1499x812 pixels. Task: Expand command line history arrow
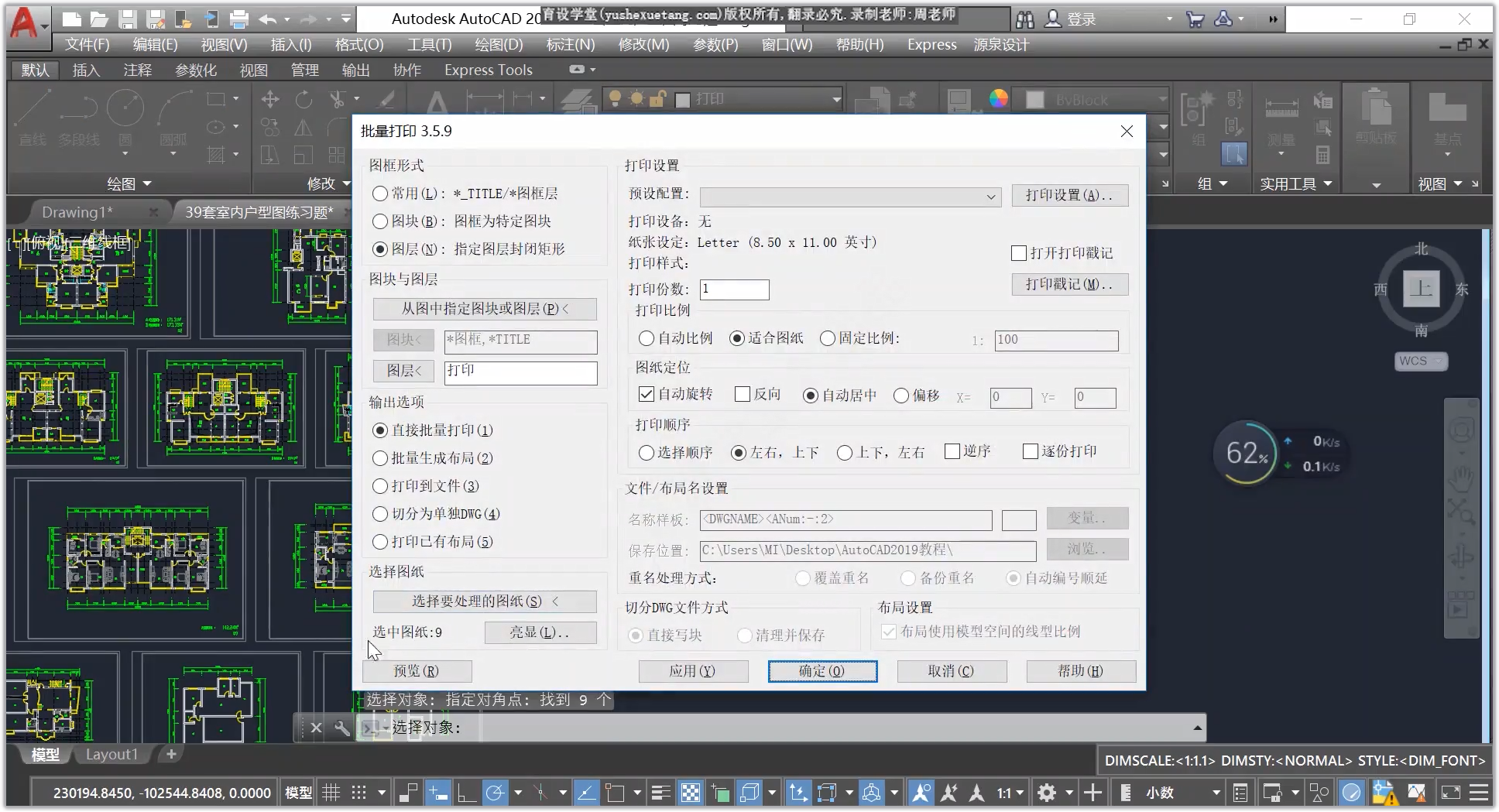click(x=1197, y=728)
